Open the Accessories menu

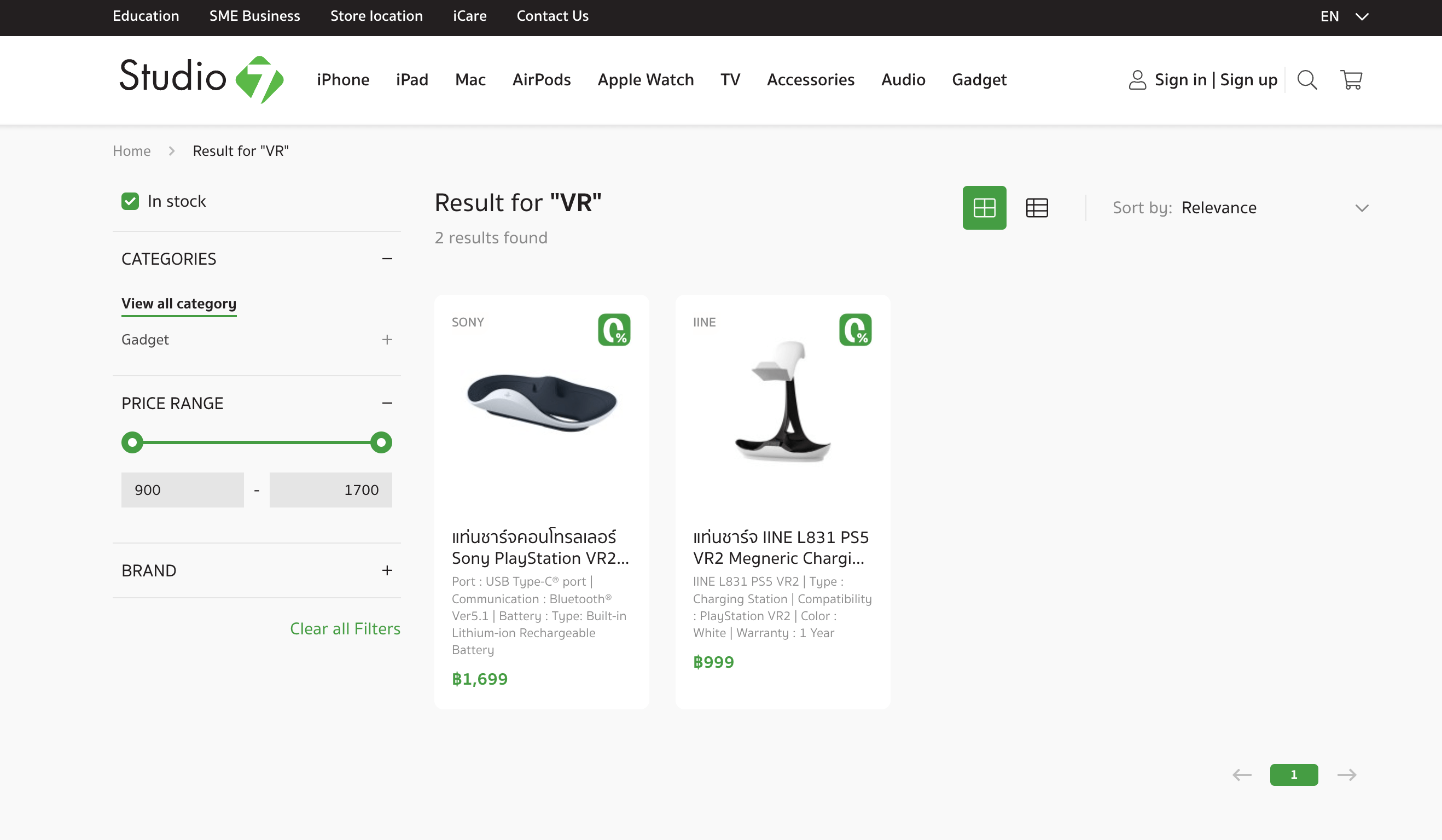coord(810,79)
